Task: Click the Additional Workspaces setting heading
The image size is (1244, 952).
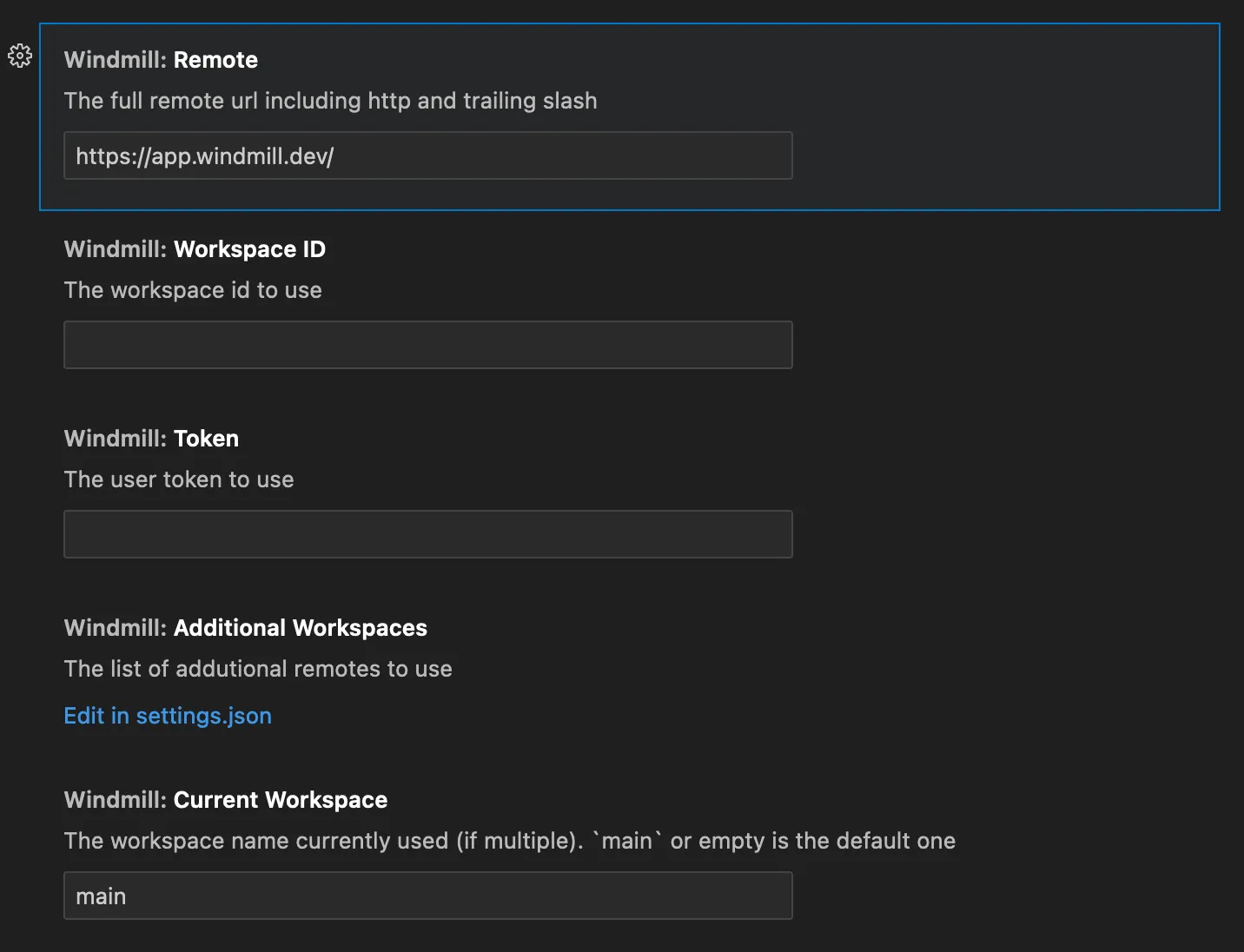Action: (x=246, y=628)
